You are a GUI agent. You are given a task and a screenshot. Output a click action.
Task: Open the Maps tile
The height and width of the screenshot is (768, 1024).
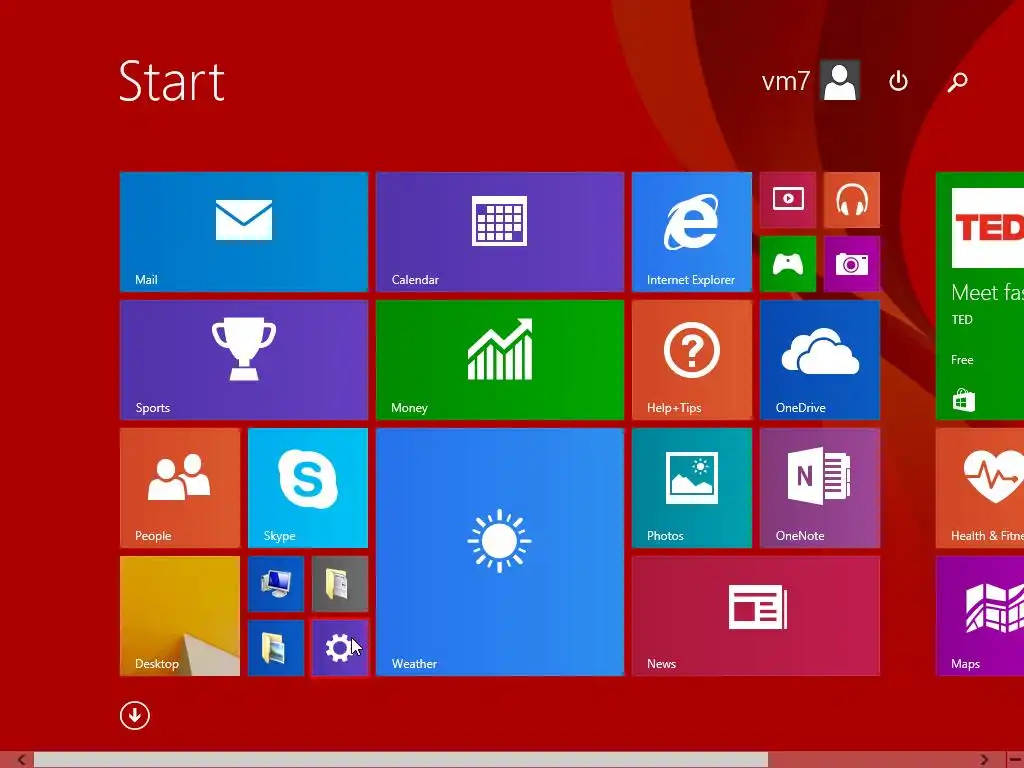pyautogui.click(x=980, y=616)
